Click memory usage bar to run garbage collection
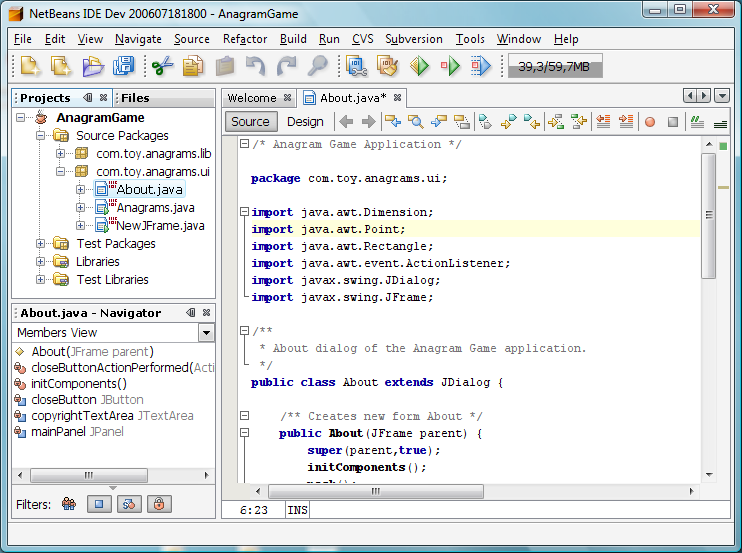The width and height of the screenshot is (742, 553). [x=555, y=66]
